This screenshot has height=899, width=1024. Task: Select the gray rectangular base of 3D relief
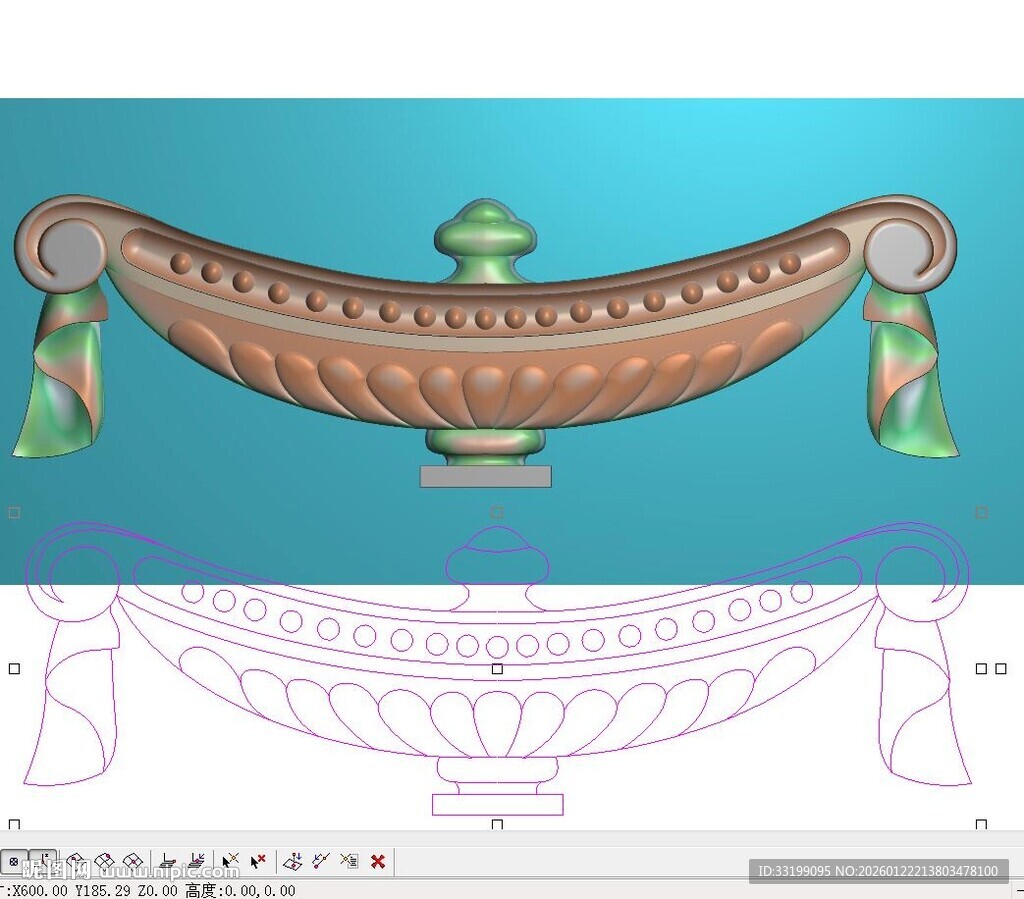(485, 476)
